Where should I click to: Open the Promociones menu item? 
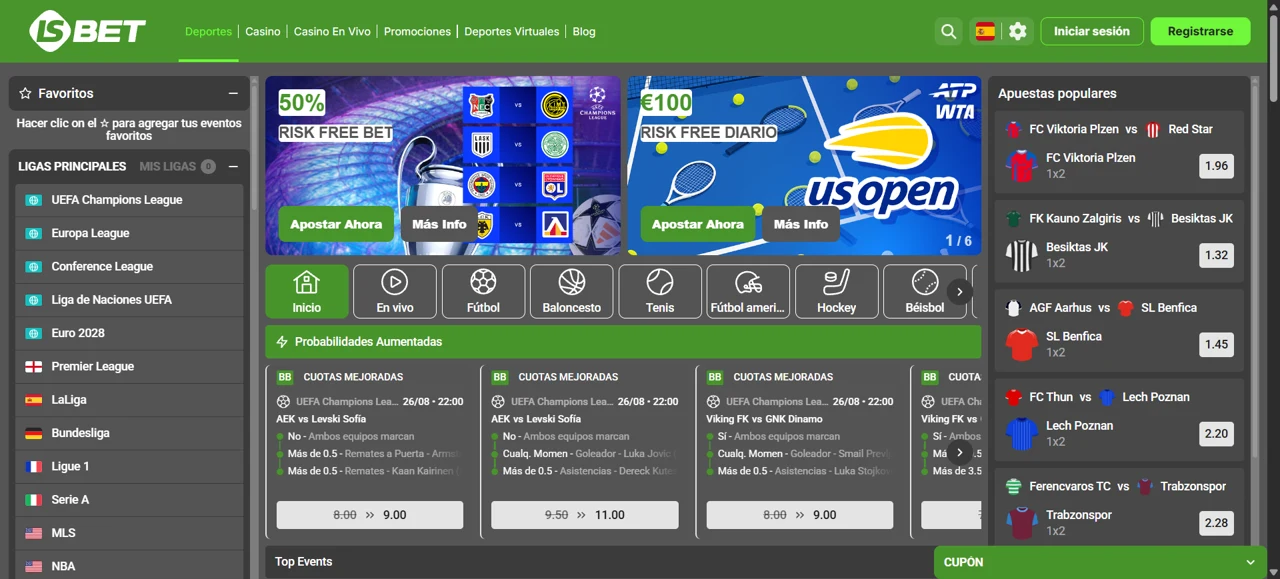click(417, 31)
